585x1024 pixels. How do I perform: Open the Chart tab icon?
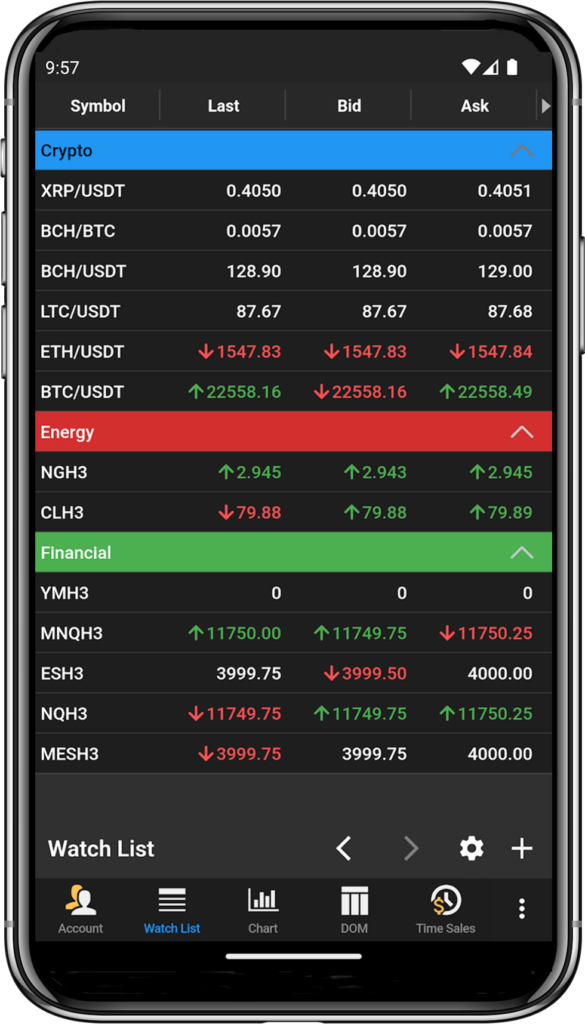click(263, 901)
